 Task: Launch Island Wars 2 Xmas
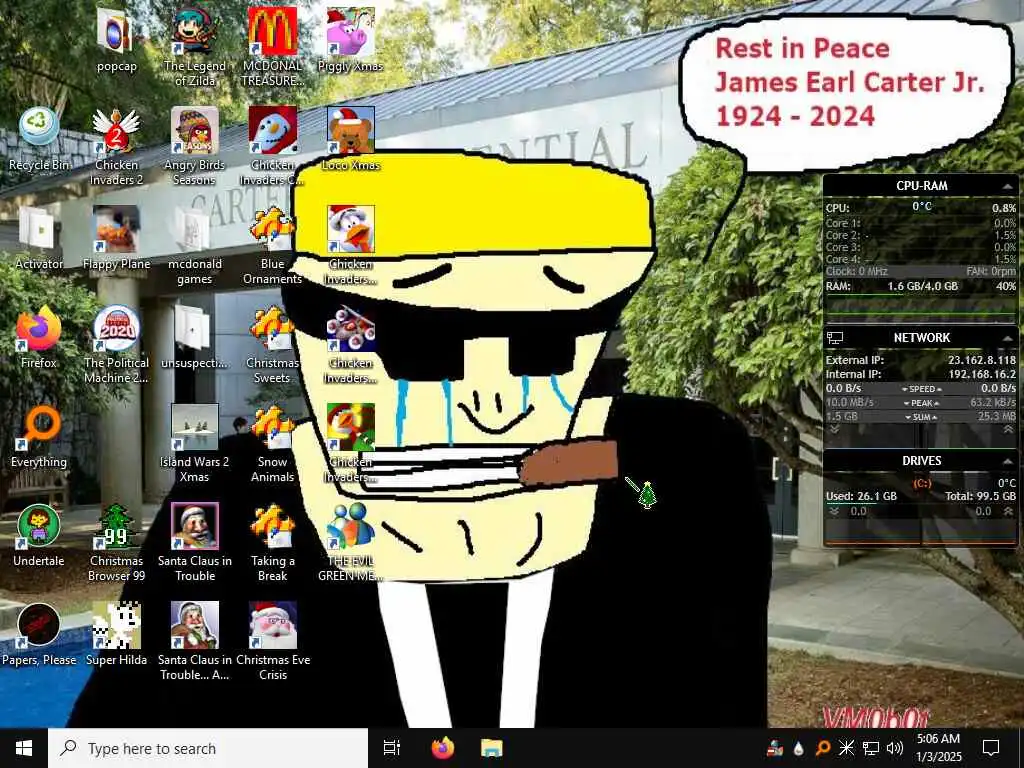[195, 443]
